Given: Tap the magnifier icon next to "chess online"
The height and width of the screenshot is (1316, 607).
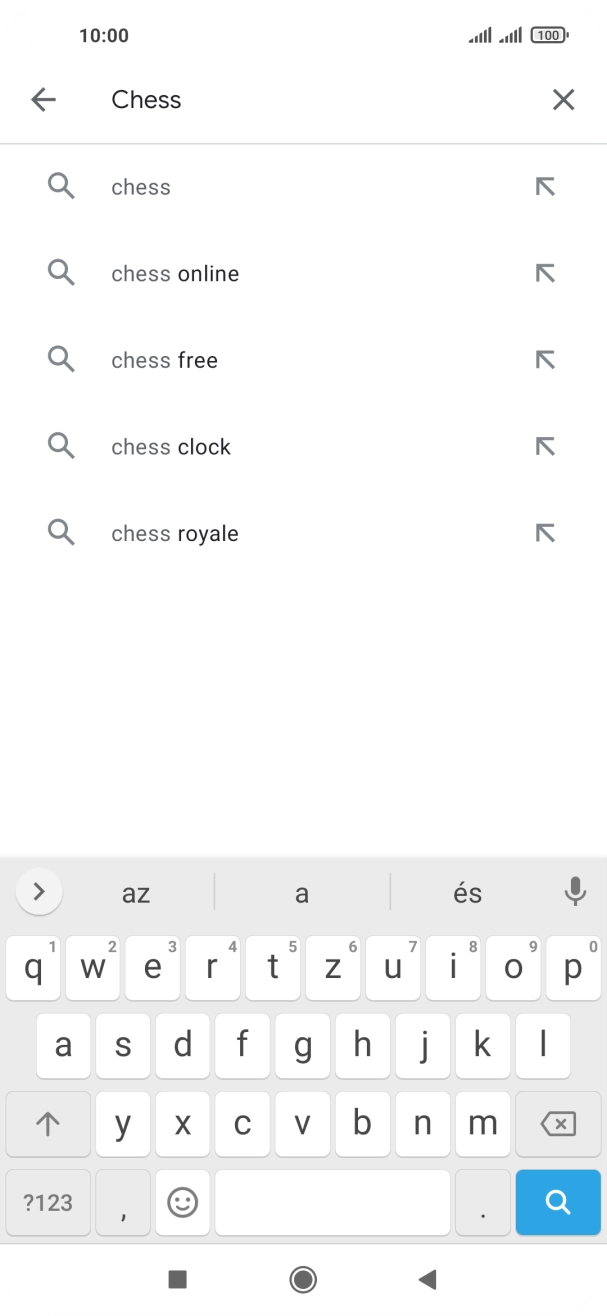Looking at the screenshot, I should click(61, 272).
